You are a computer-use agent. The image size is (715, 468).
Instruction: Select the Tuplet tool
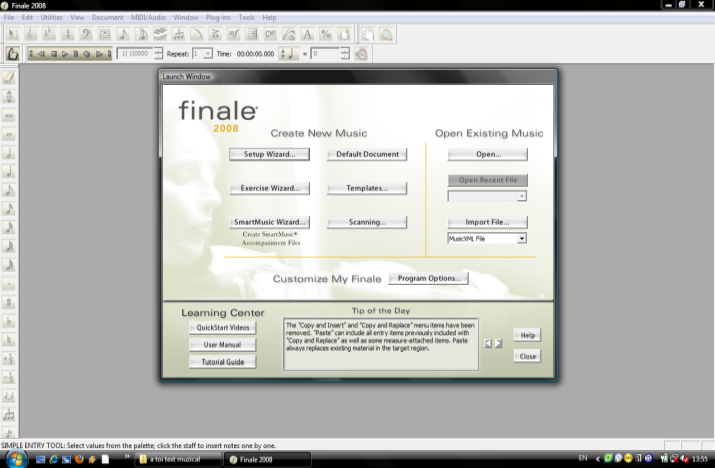coord(179,34)
